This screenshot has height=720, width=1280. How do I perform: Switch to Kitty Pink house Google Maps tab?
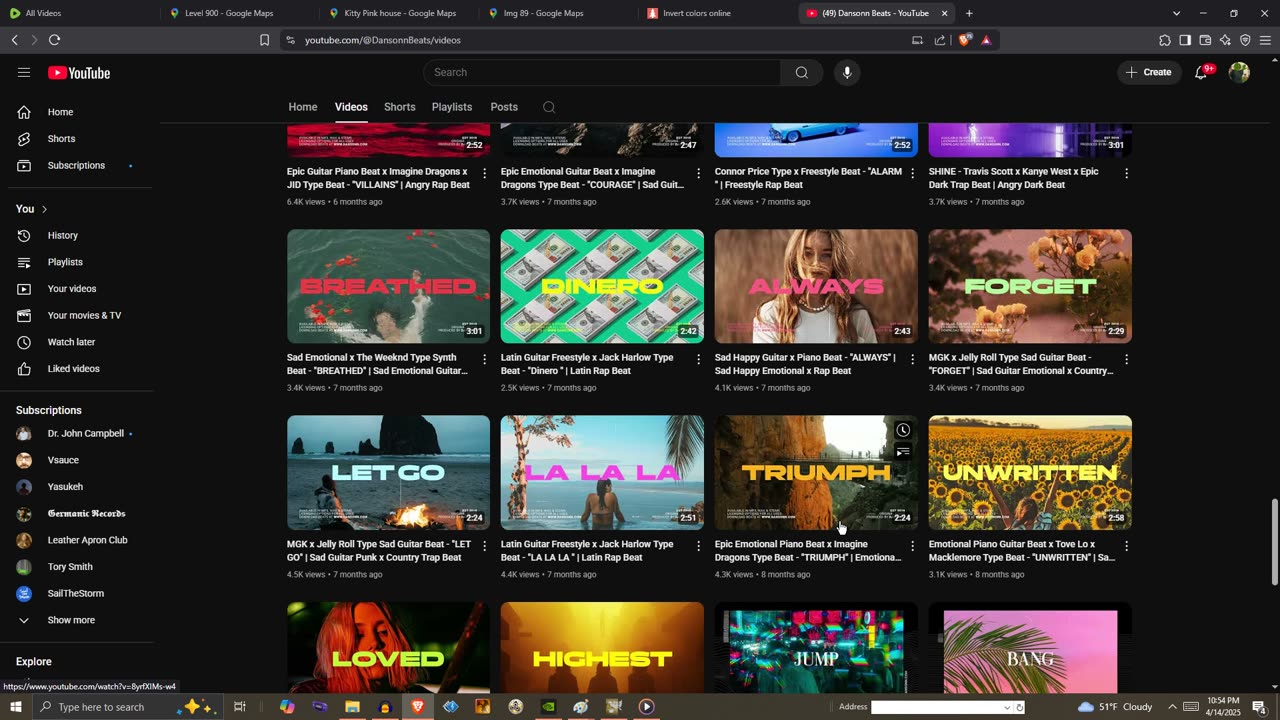tap(399, 13)
